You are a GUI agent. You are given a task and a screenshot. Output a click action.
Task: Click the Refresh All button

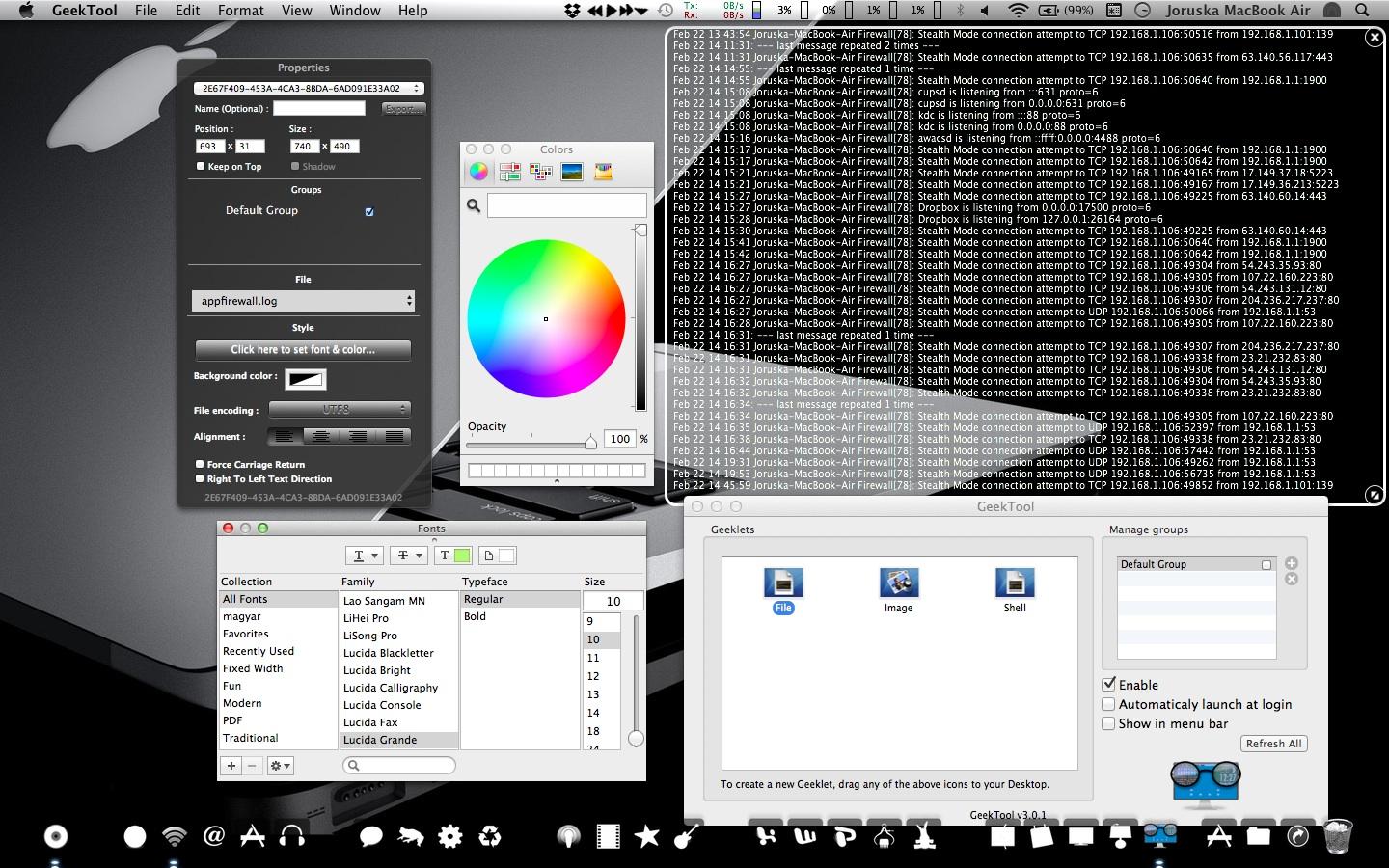click(x=1273, y=744)
